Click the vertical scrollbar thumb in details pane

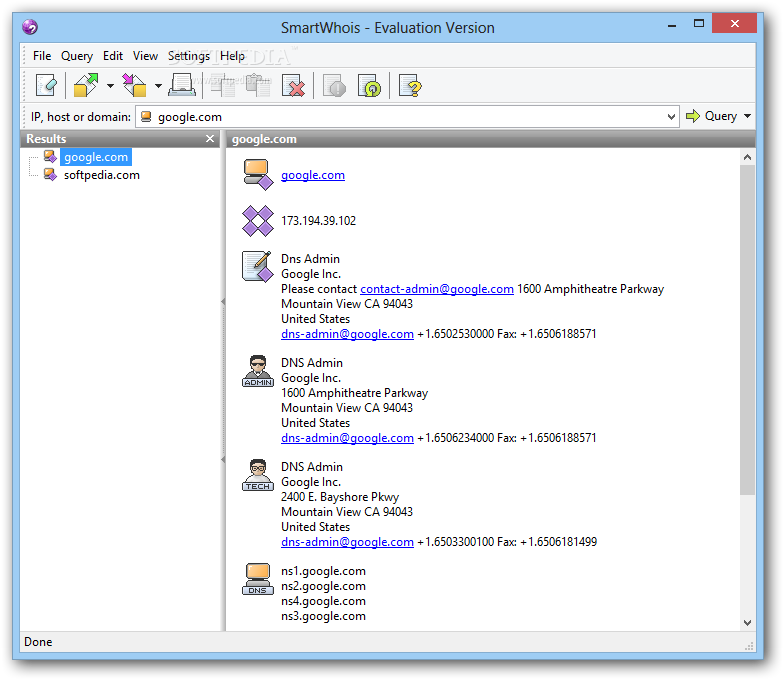point(748,330)
